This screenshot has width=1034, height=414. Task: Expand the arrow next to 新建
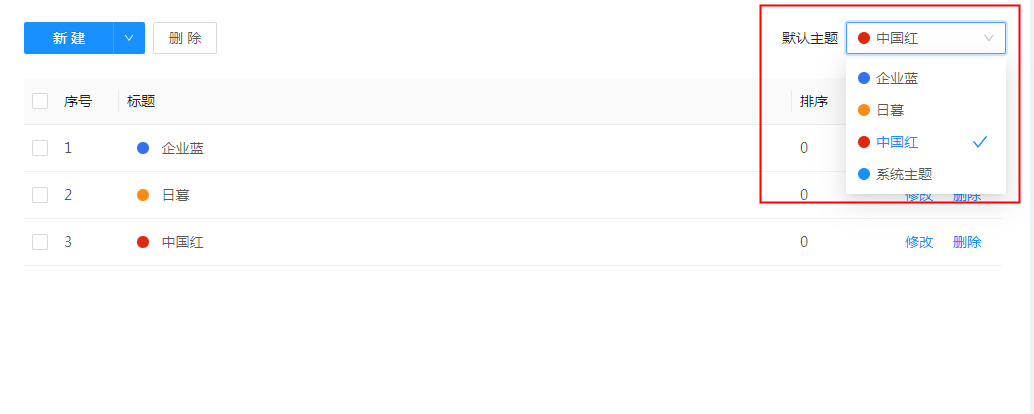(129, 38)
